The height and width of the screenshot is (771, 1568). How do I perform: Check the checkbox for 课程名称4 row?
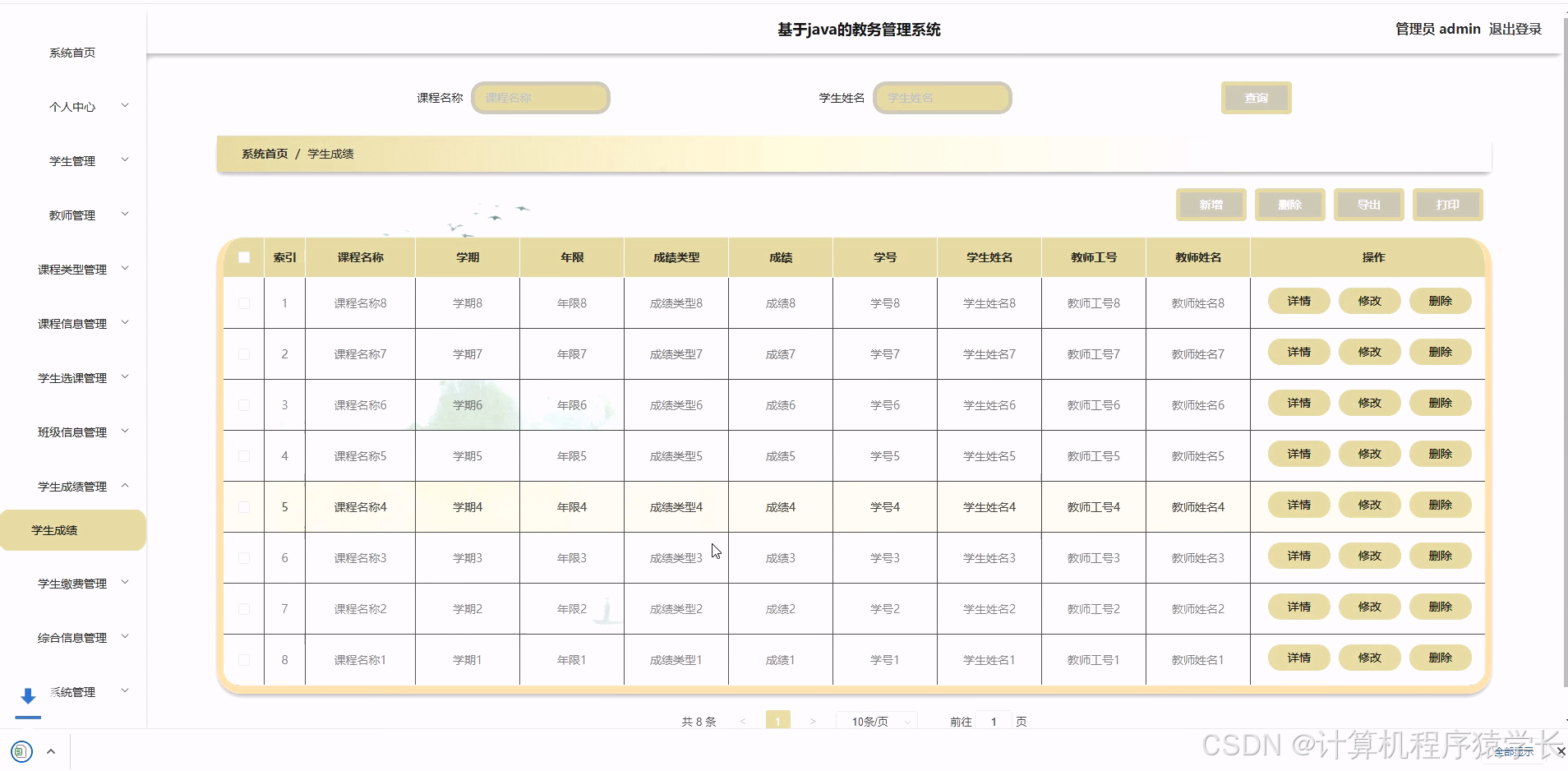point(243,506)
